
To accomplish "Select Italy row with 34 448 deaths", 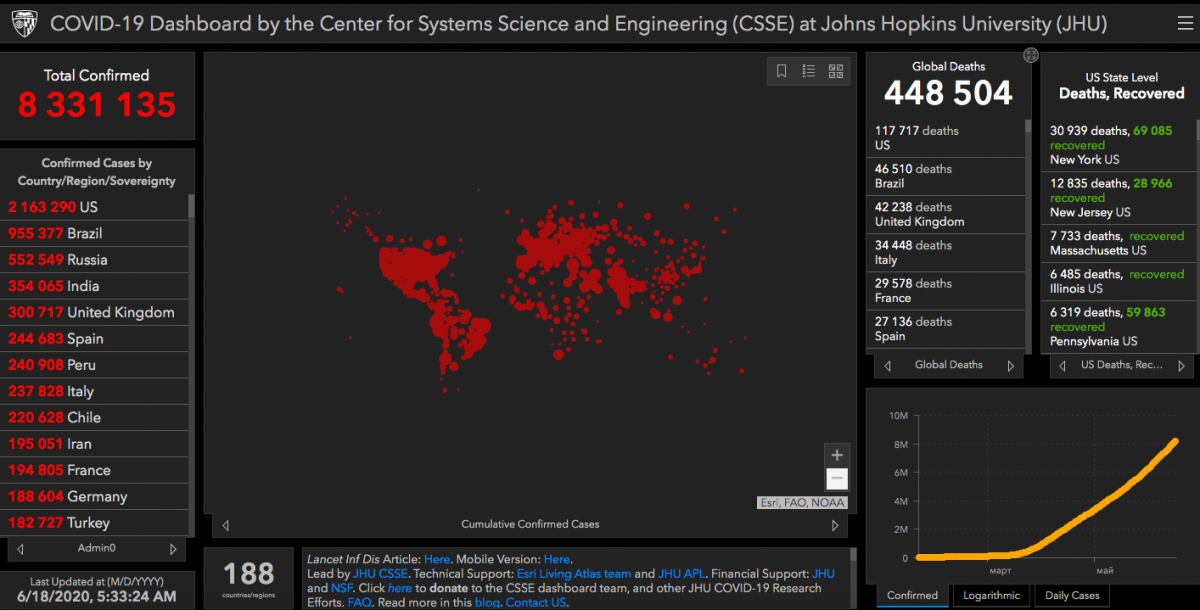I will [945, 252].
